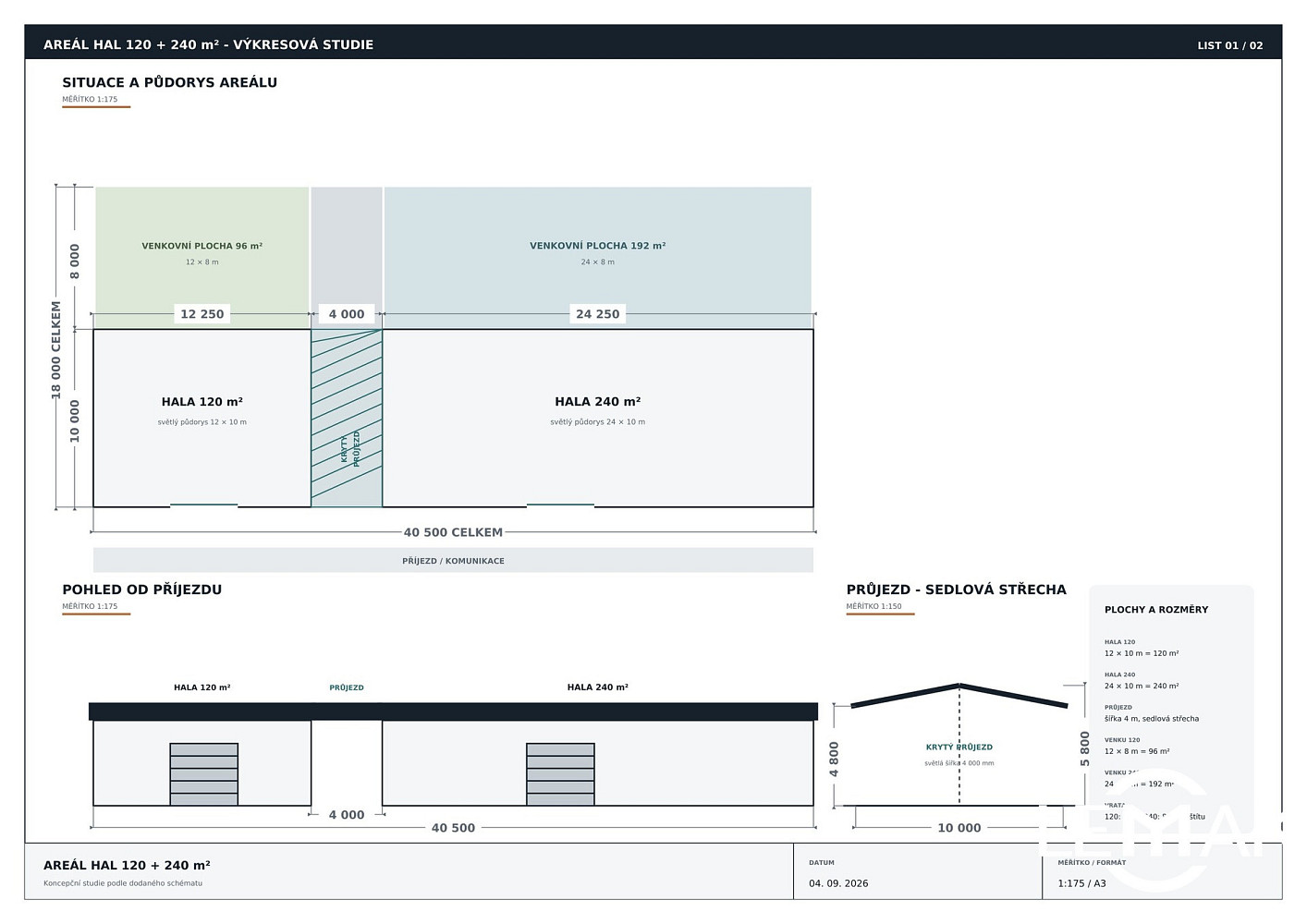Click 'HALA 120 m²' inside the floor plan
Viewport: 1307px width, 924px height.
tap(202, 402)
